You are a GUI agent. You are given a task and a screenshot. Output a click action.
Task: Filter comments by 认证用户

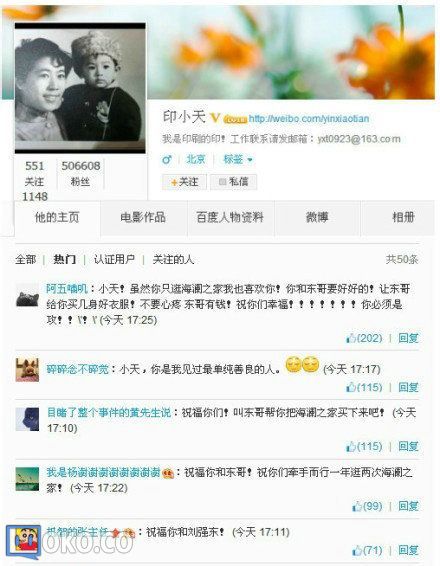114,259
